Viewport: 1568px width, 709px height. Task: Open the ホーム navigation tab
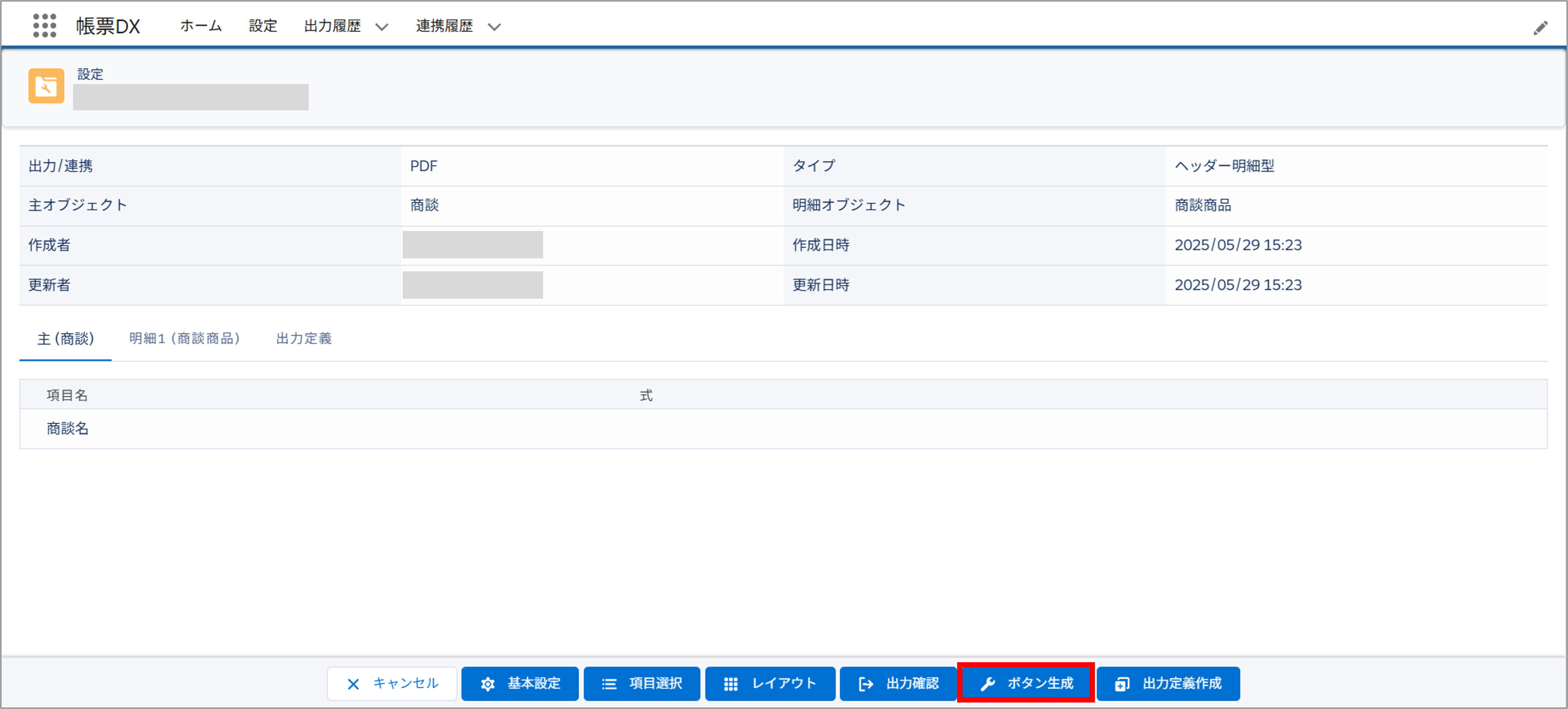pos(201,26)
